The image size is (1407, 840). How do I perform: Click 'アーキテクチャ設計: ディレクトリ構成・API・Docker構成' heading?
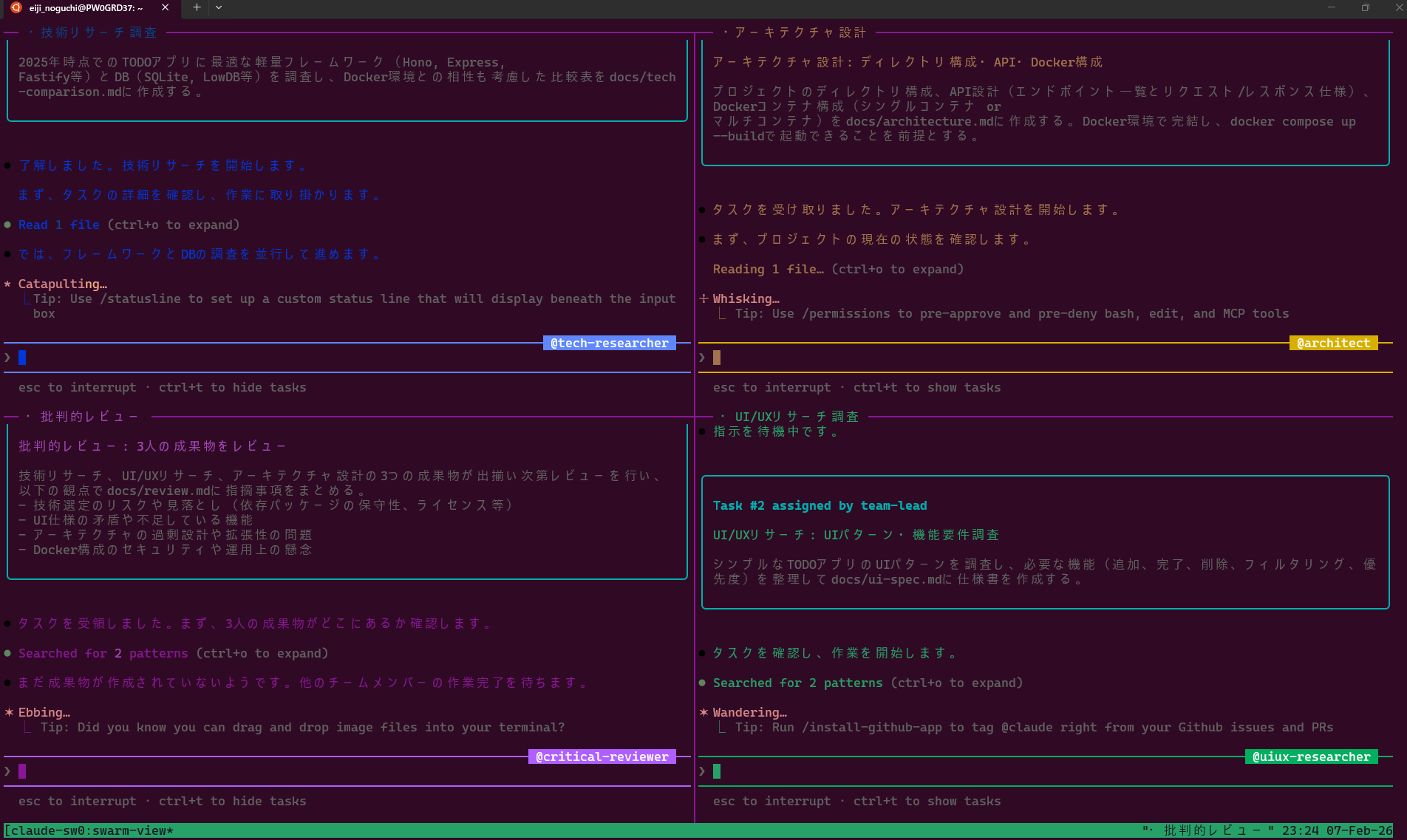coord(907,62)
